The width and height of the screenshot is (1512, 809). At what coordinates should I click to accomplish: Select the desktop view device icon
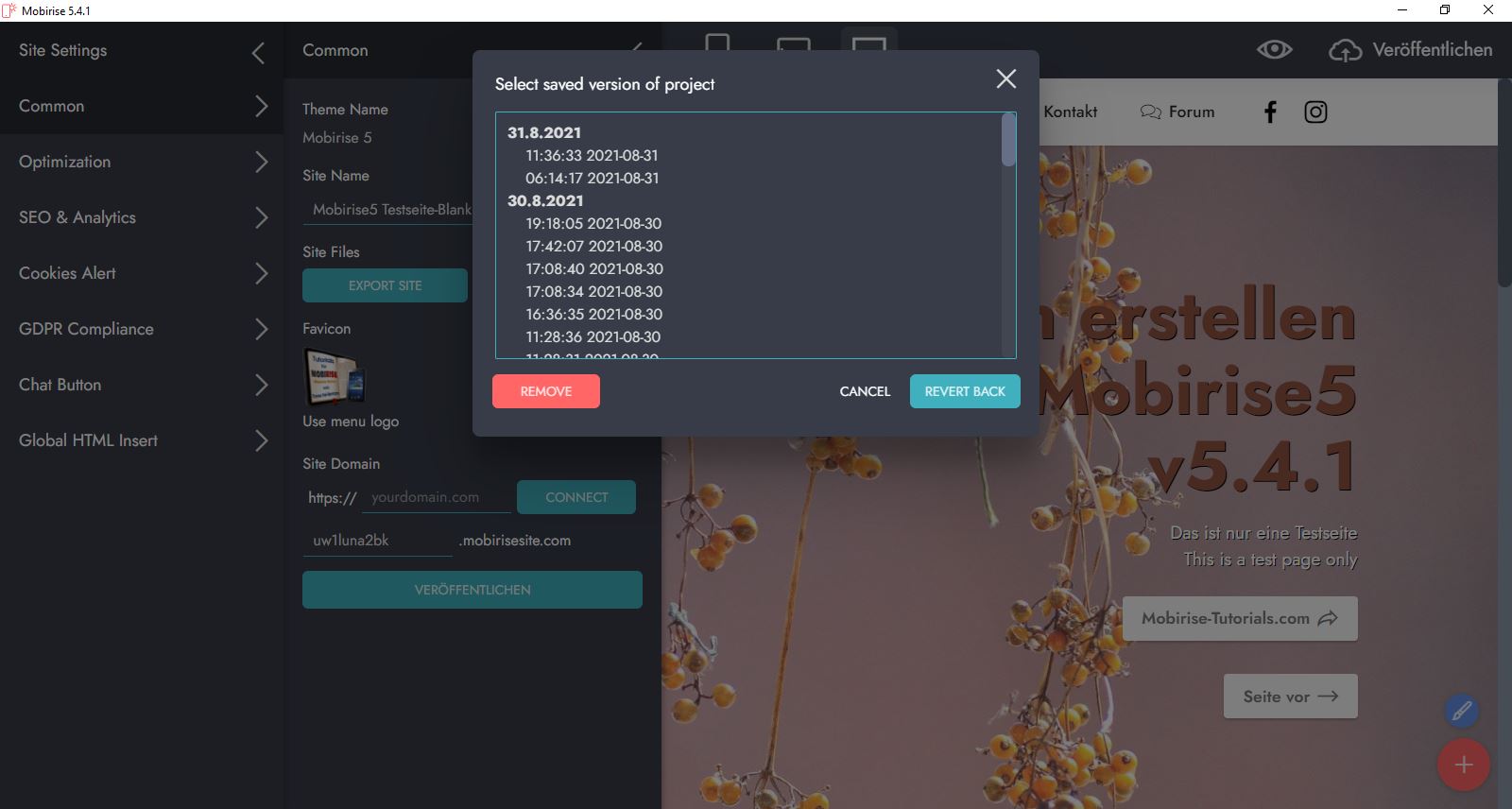[x=868, y=44]
